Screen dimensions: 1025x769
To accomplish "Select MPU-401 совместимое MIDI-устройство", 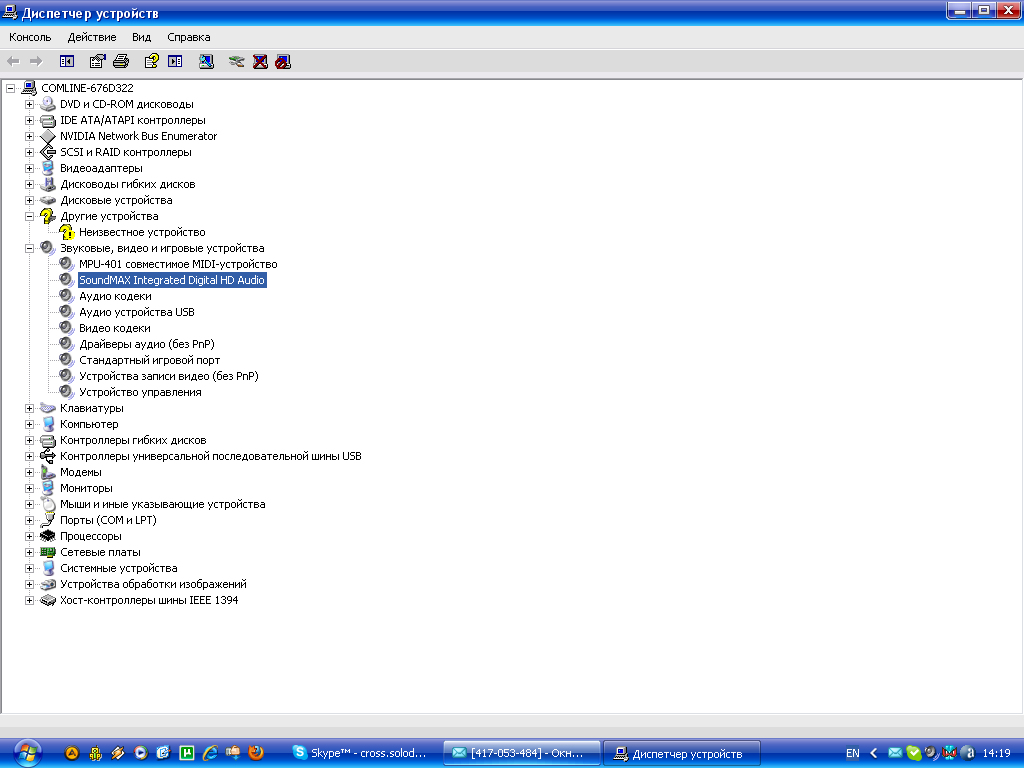I will click(178, 264).
